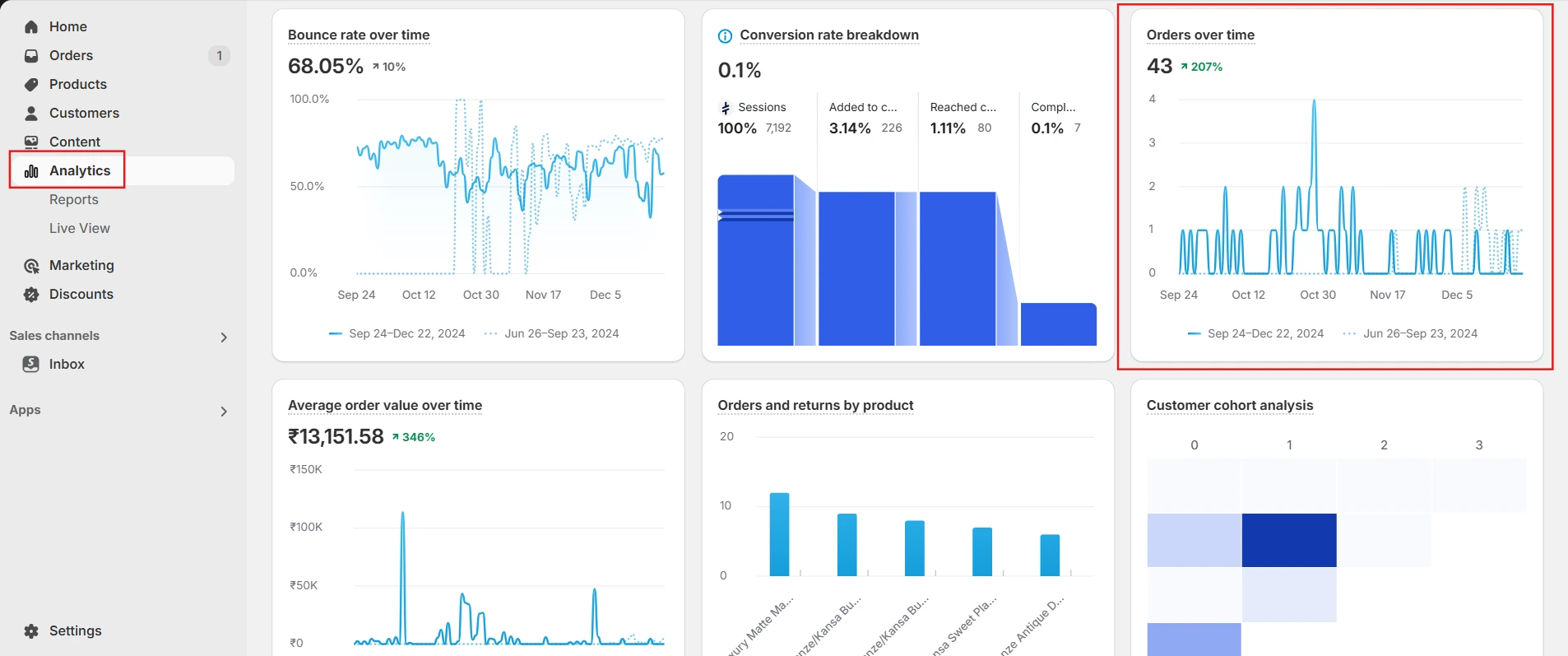Expand Apps section chevron
Image resolution: width=1568 pixels, height=656 pixels.
pos(224,412)
